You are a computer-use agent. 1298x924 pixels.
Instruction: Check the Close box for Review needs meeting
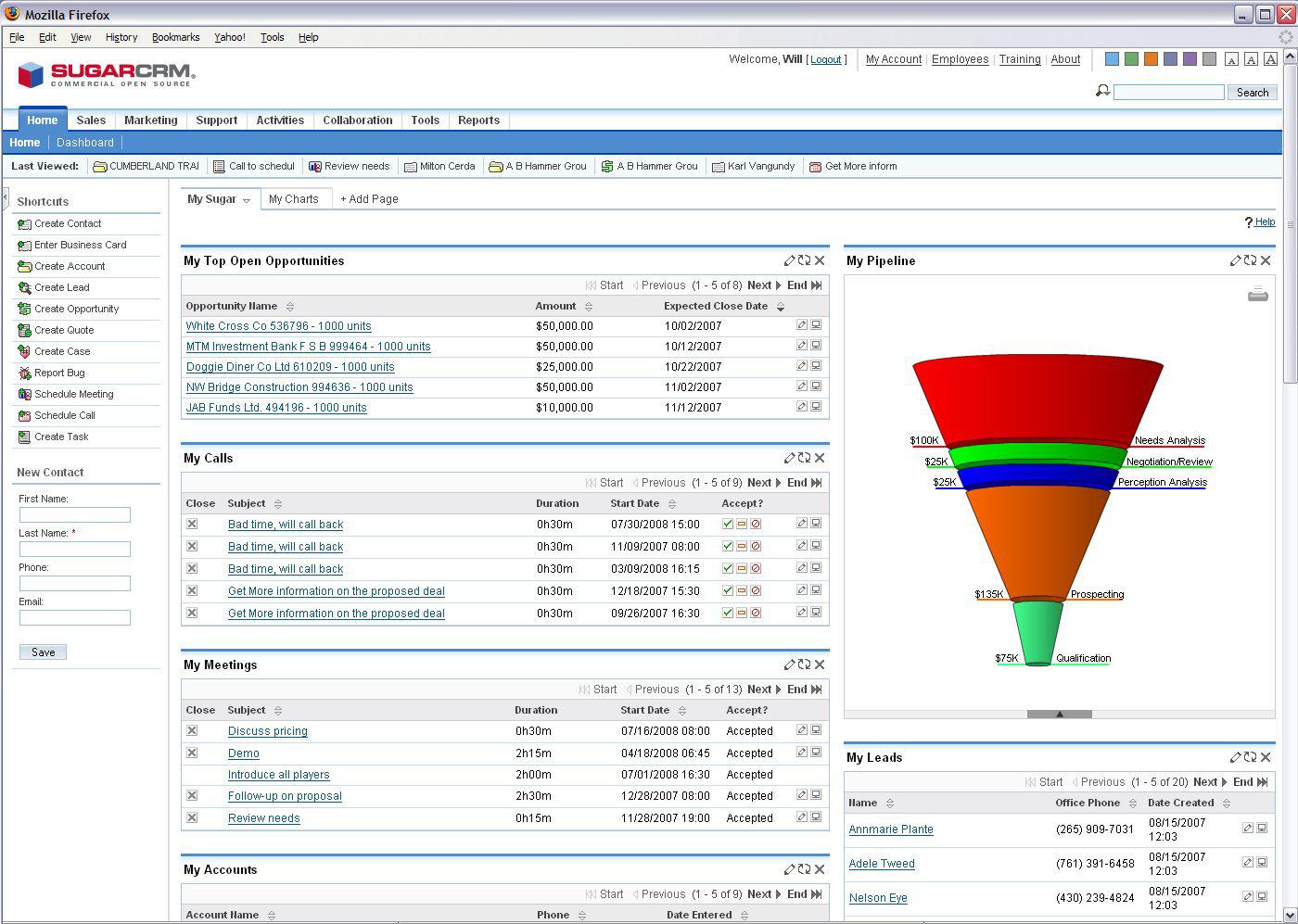pyautogui.click(x=192, y=818)
